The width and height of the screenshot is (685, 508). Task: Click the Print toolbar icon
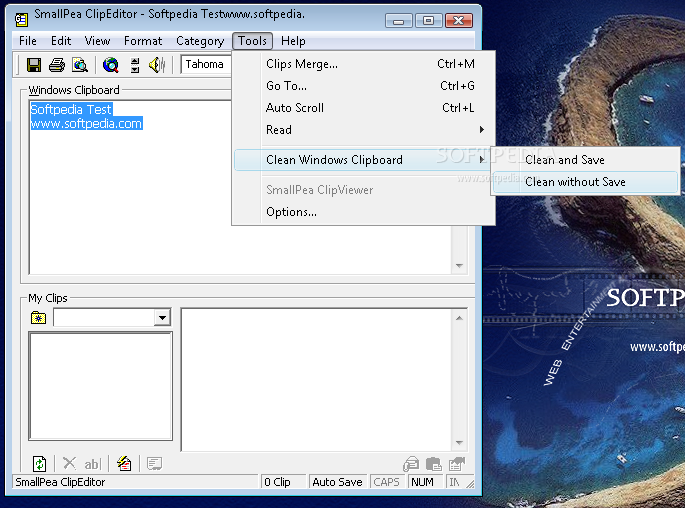(x=57, y=65)
